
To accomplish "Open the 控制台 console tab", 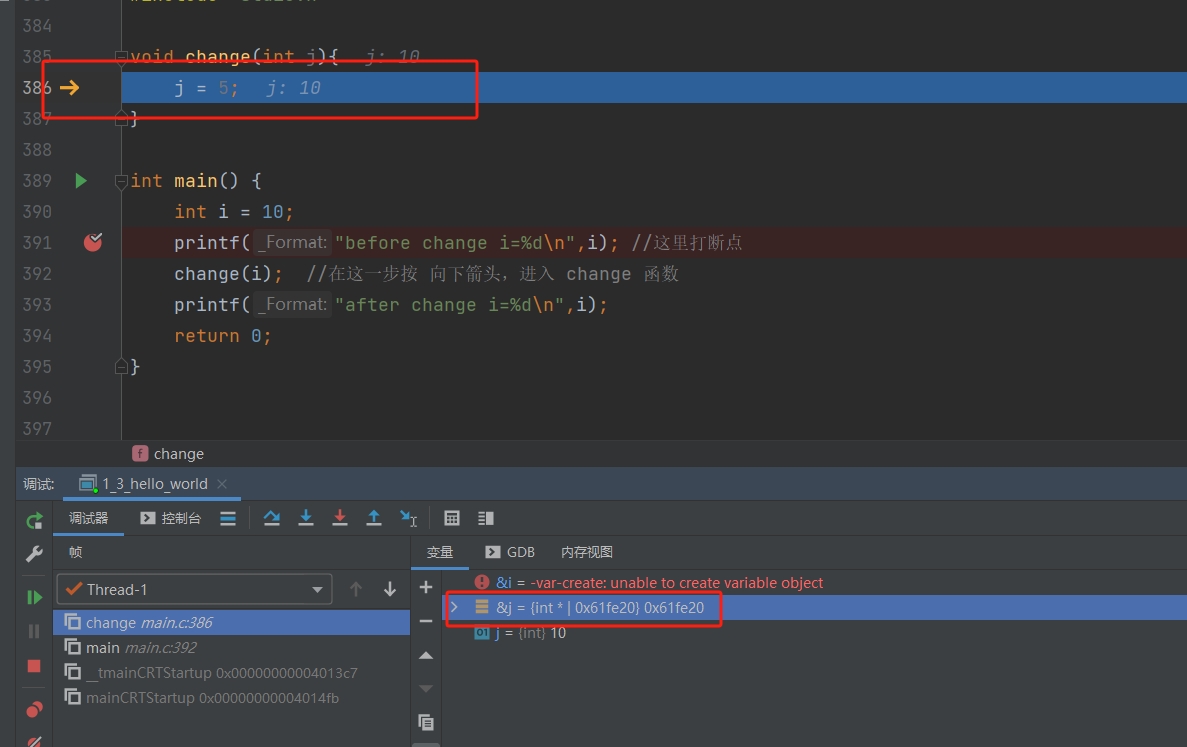I will [x=171, y=518].
